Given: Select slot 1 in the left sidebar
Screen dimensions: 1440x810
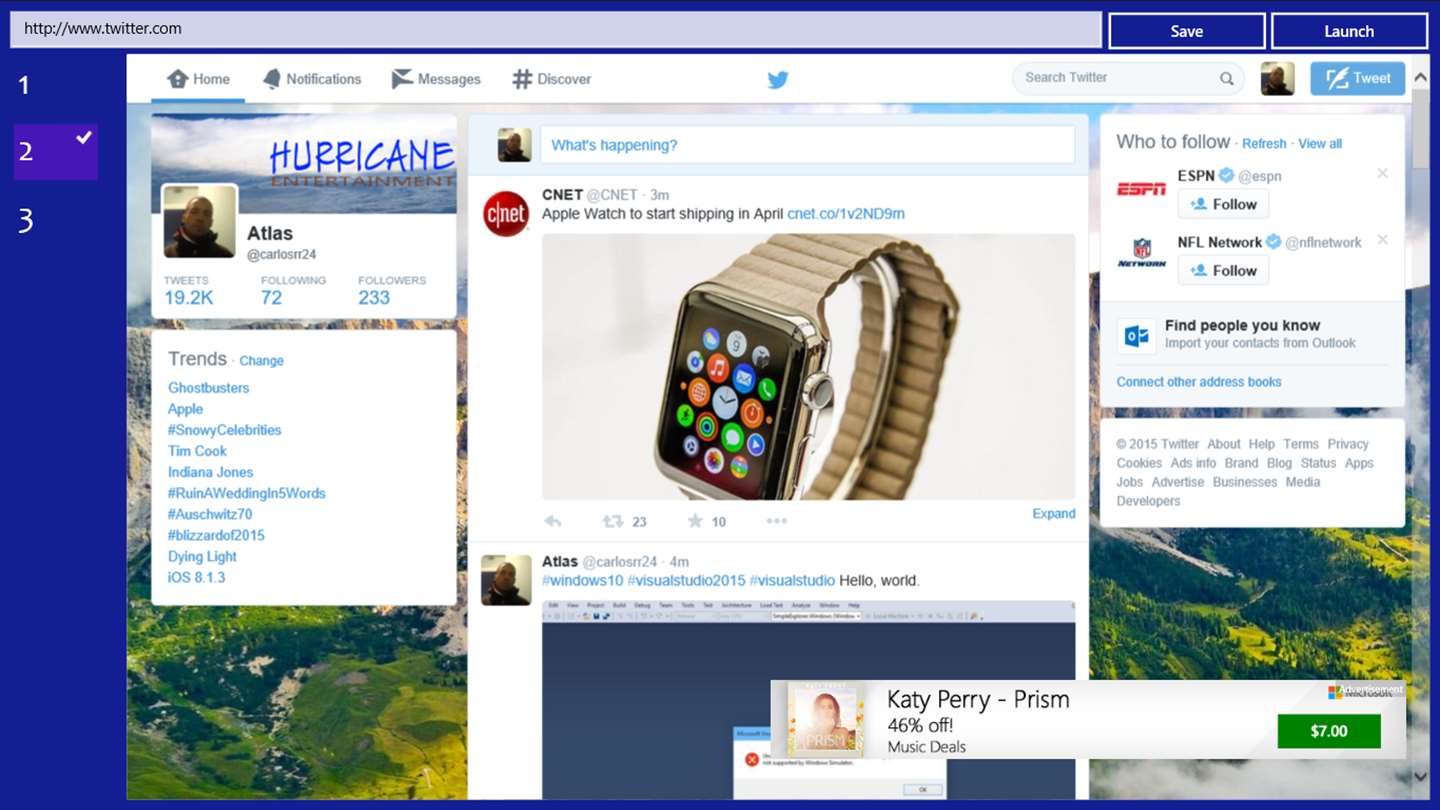Looking at the screenshot, I should pos(25,85).
